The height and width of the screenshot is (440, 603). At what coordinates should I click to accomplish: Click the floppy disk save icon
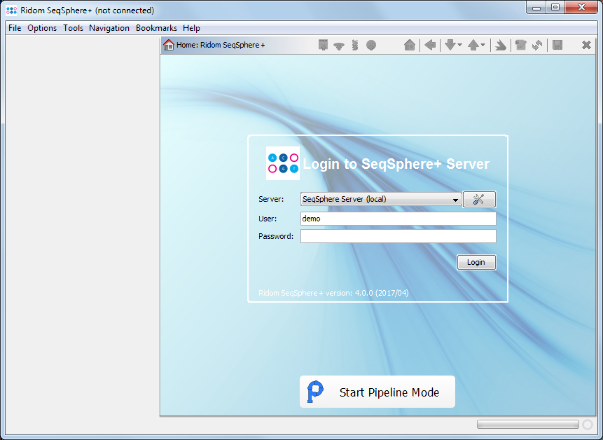(x=557, y=45)
